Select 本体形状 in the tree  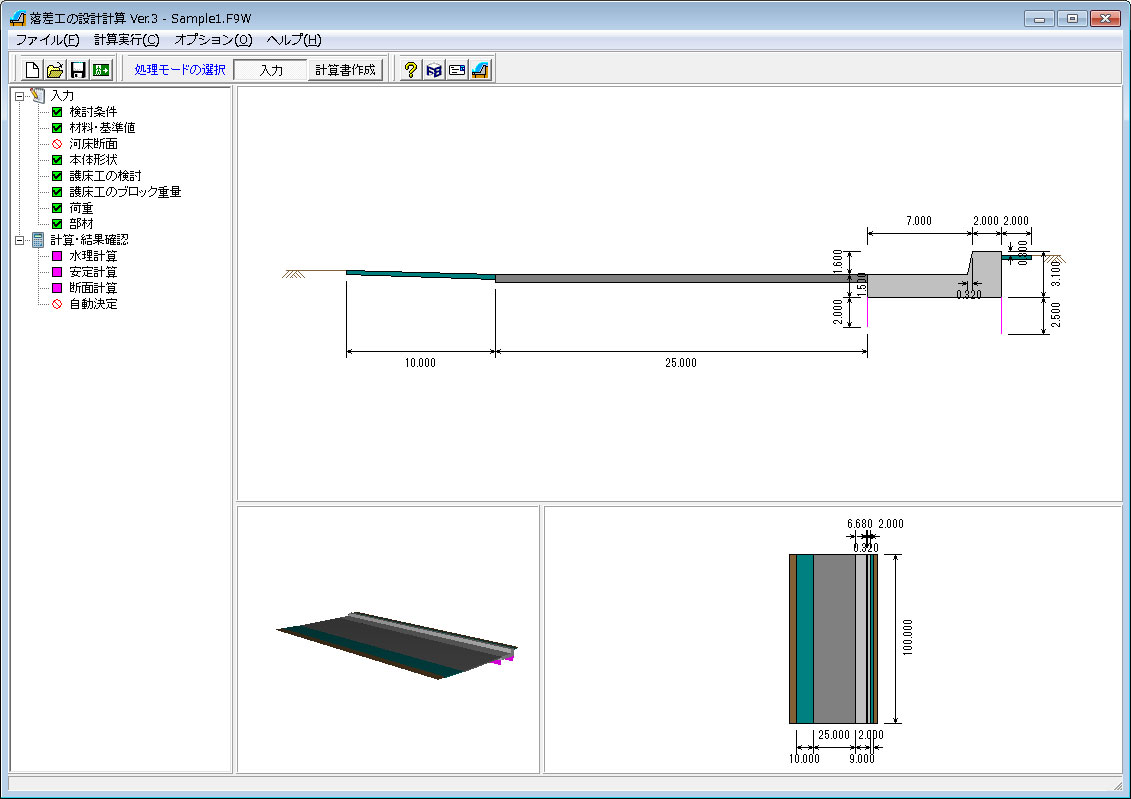pyautogui.click(x=93, y=160)
